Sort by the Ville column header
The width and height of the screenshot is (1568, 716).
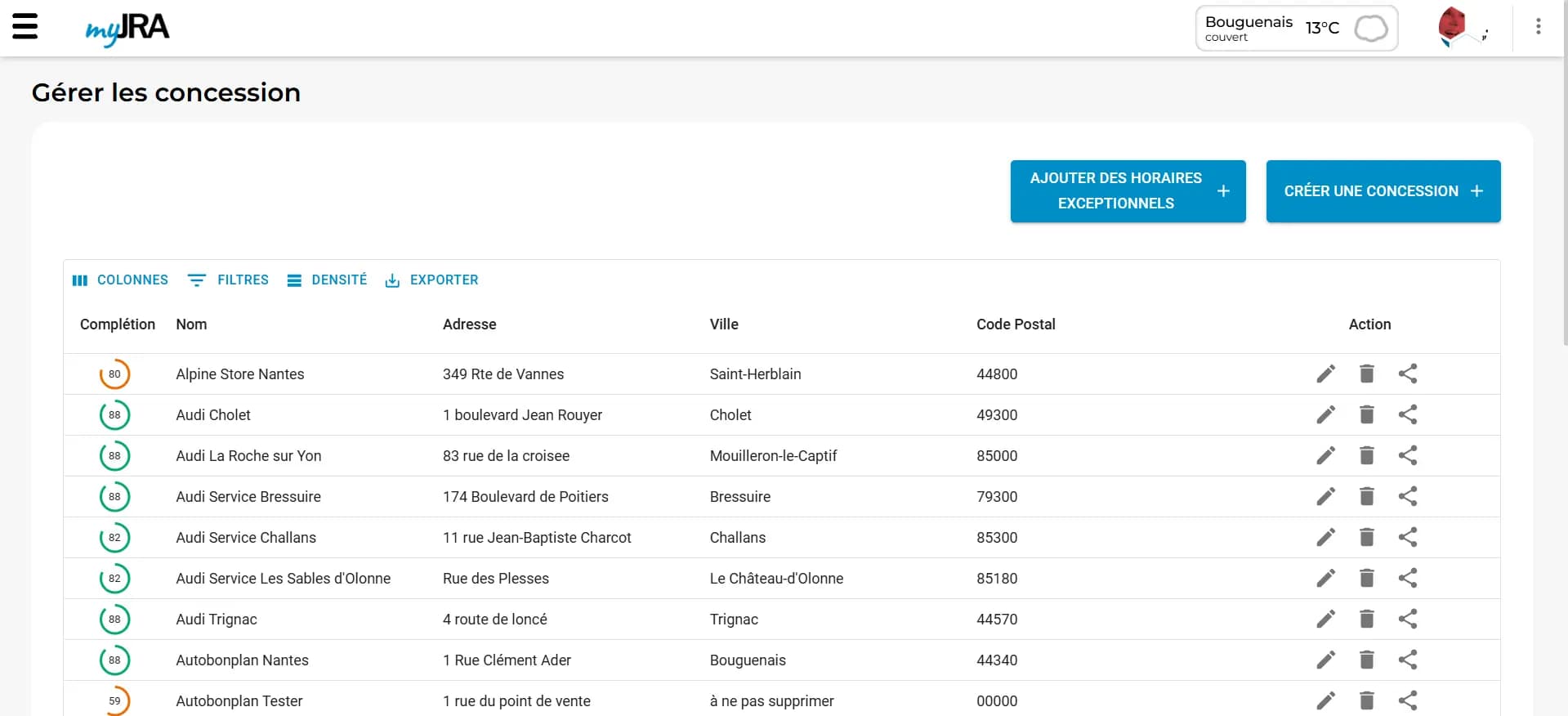click(x=724, y=324)
